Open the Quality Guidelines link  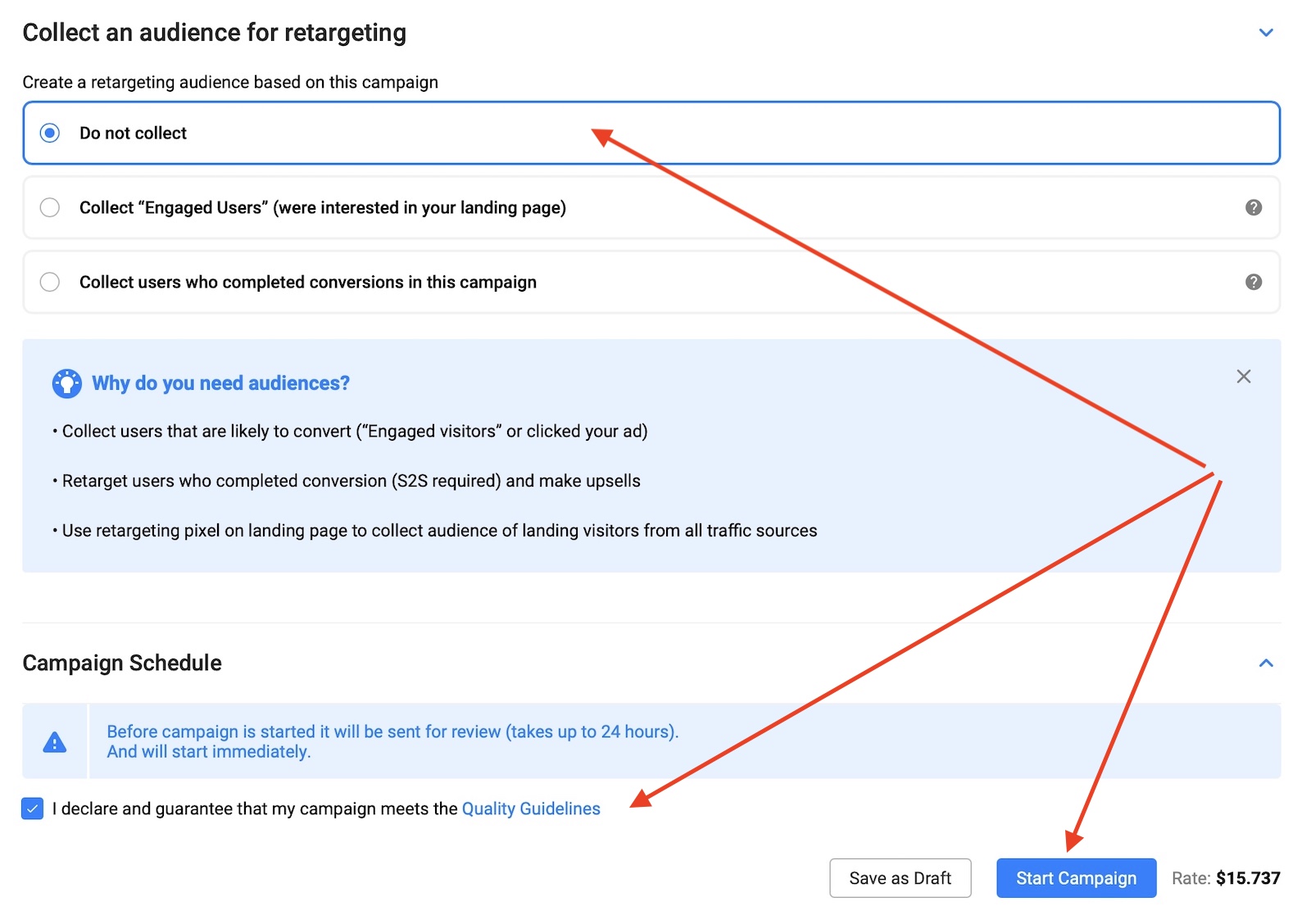coord(531,808)
